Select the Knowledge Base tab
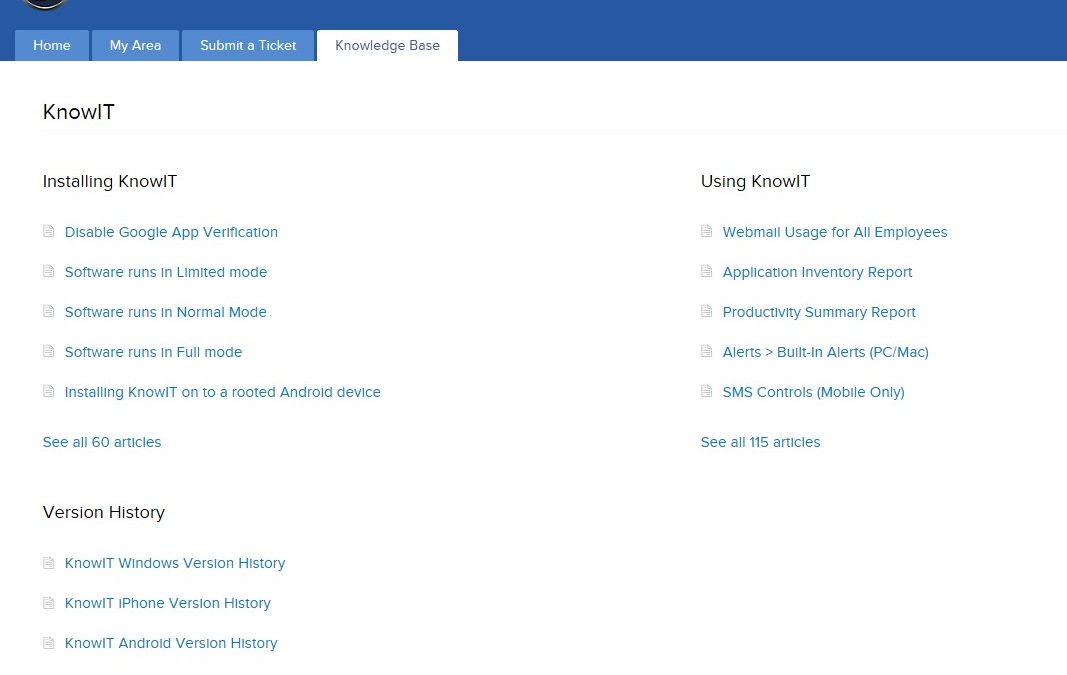The height and width of the screenshot is (675, 1067). point(387,46)
